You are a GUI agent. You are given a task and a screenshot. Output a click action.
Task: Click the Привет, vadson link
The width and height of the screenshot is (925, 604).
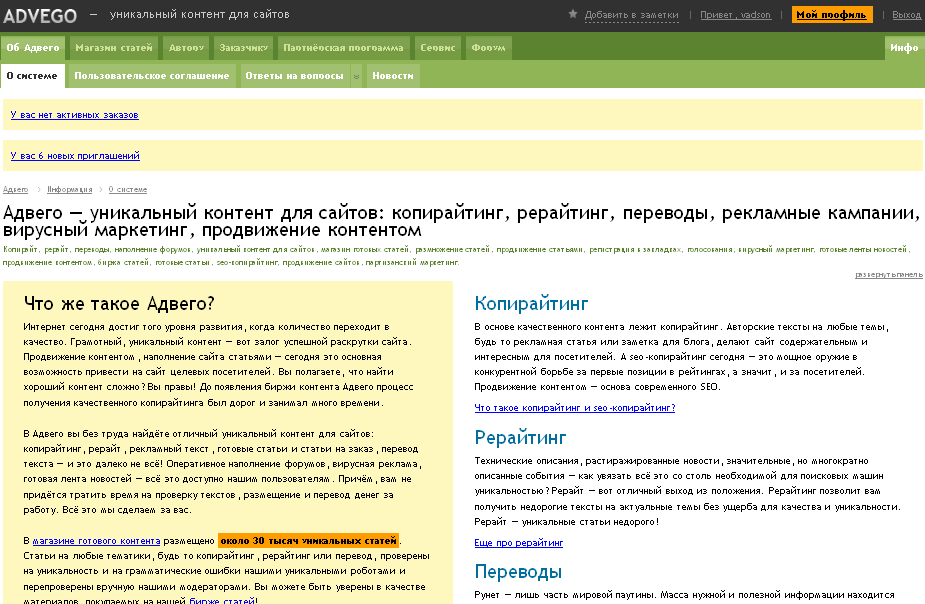[735, 15]
